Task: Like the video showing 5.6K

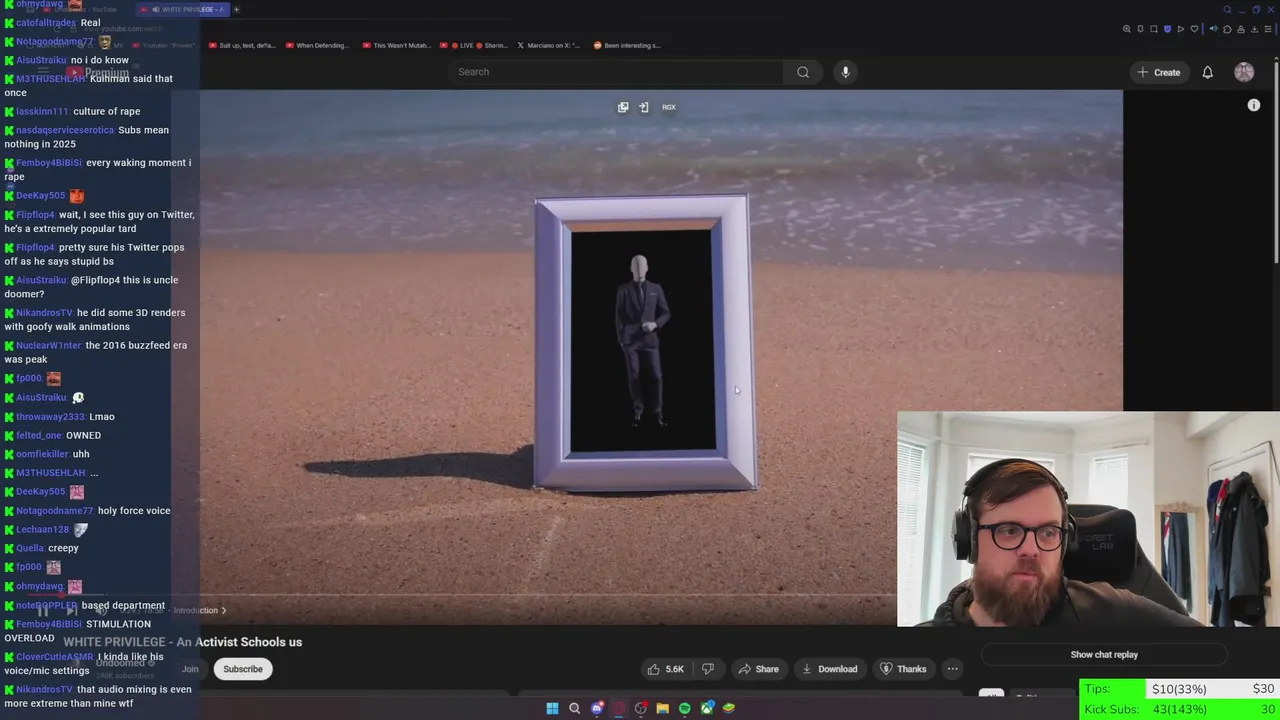Action: tap(665, 669)
